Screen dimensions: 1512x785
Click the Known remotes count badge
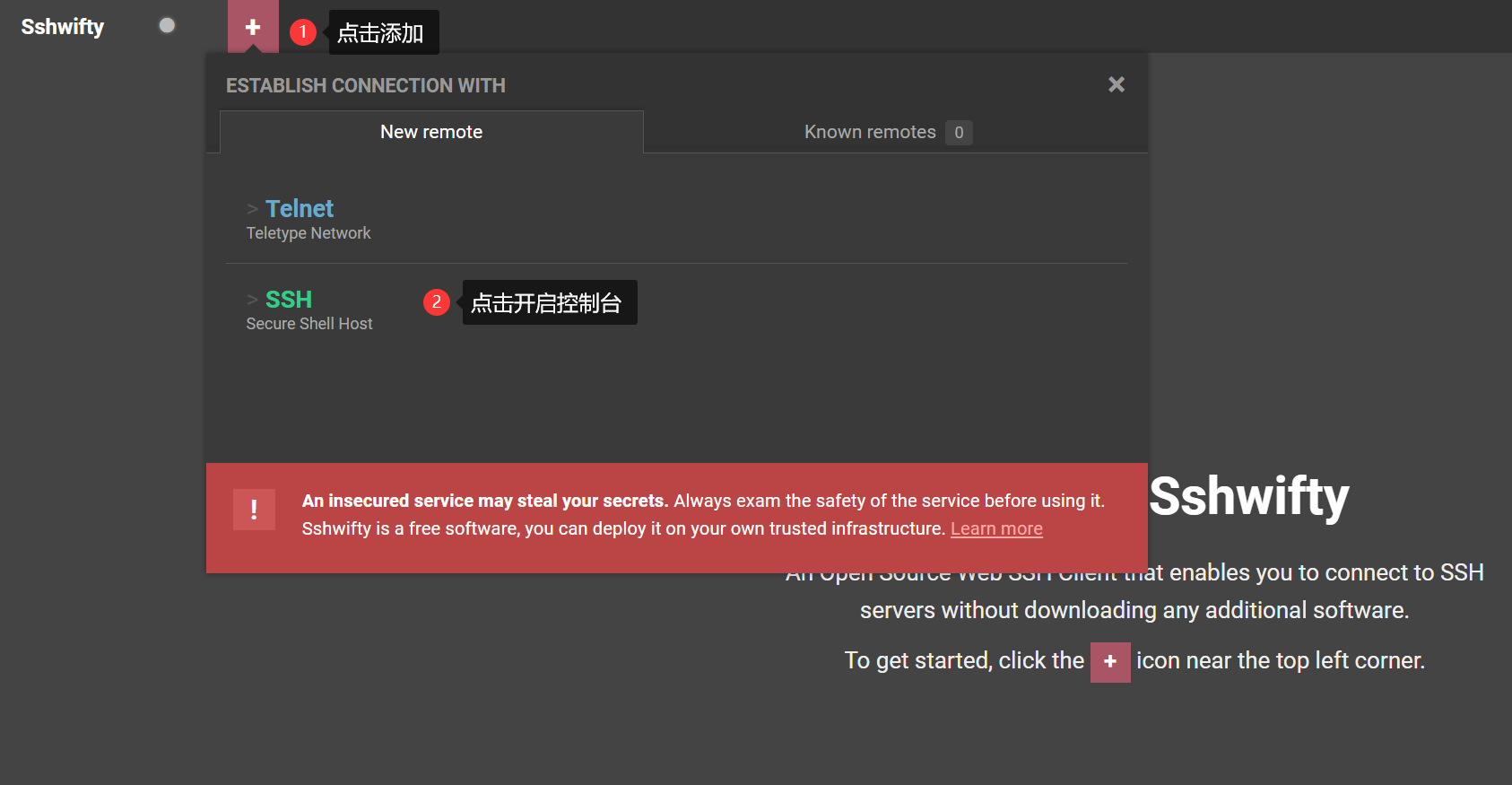click(x=959, y=133)
